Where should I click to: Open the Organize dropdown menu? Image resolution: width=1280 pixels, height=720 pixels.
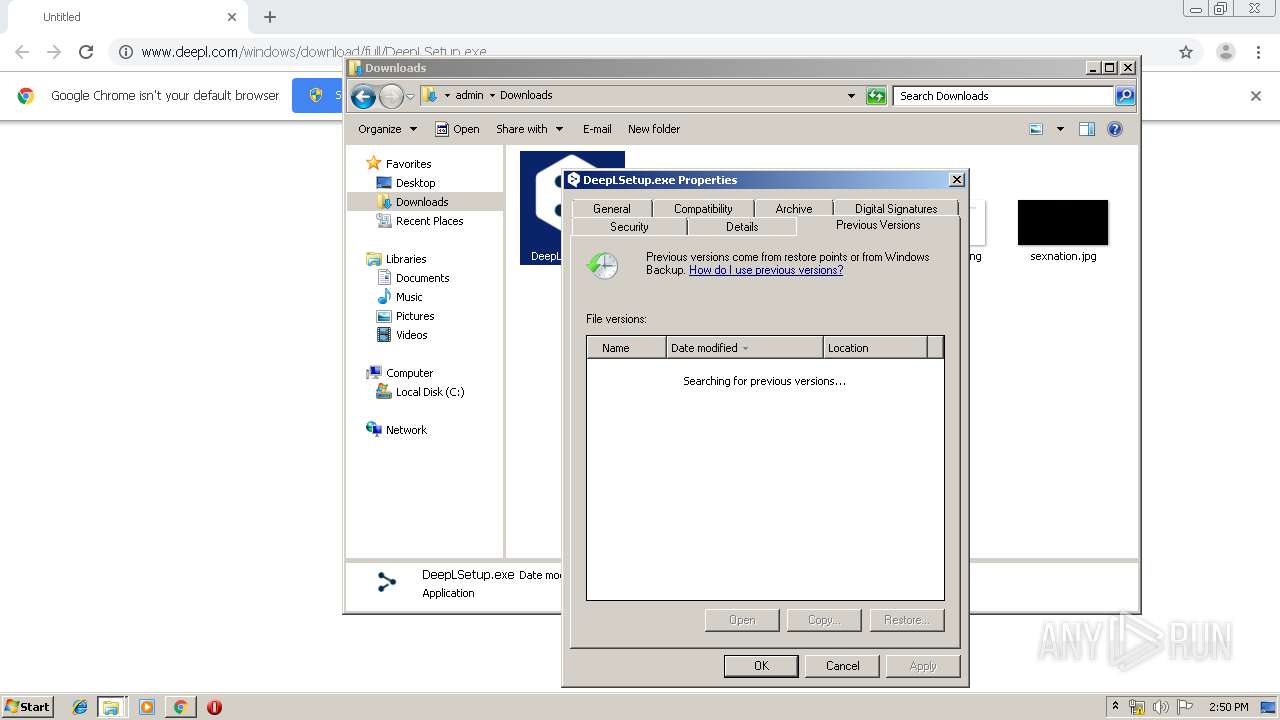click(387, 129)
